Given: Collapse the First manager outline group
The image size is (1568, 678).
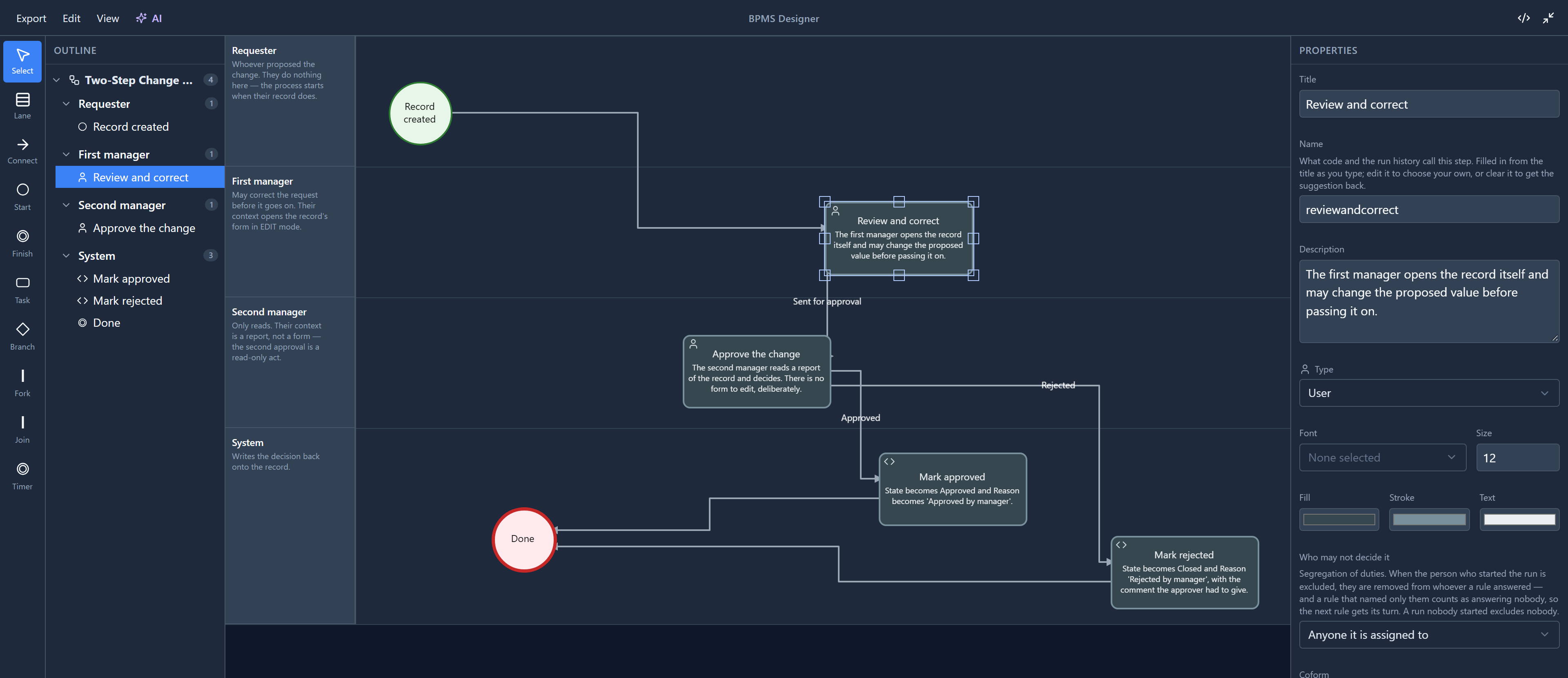Looking at the screenshot, I should pyautogui.click(x=66, y=154).
